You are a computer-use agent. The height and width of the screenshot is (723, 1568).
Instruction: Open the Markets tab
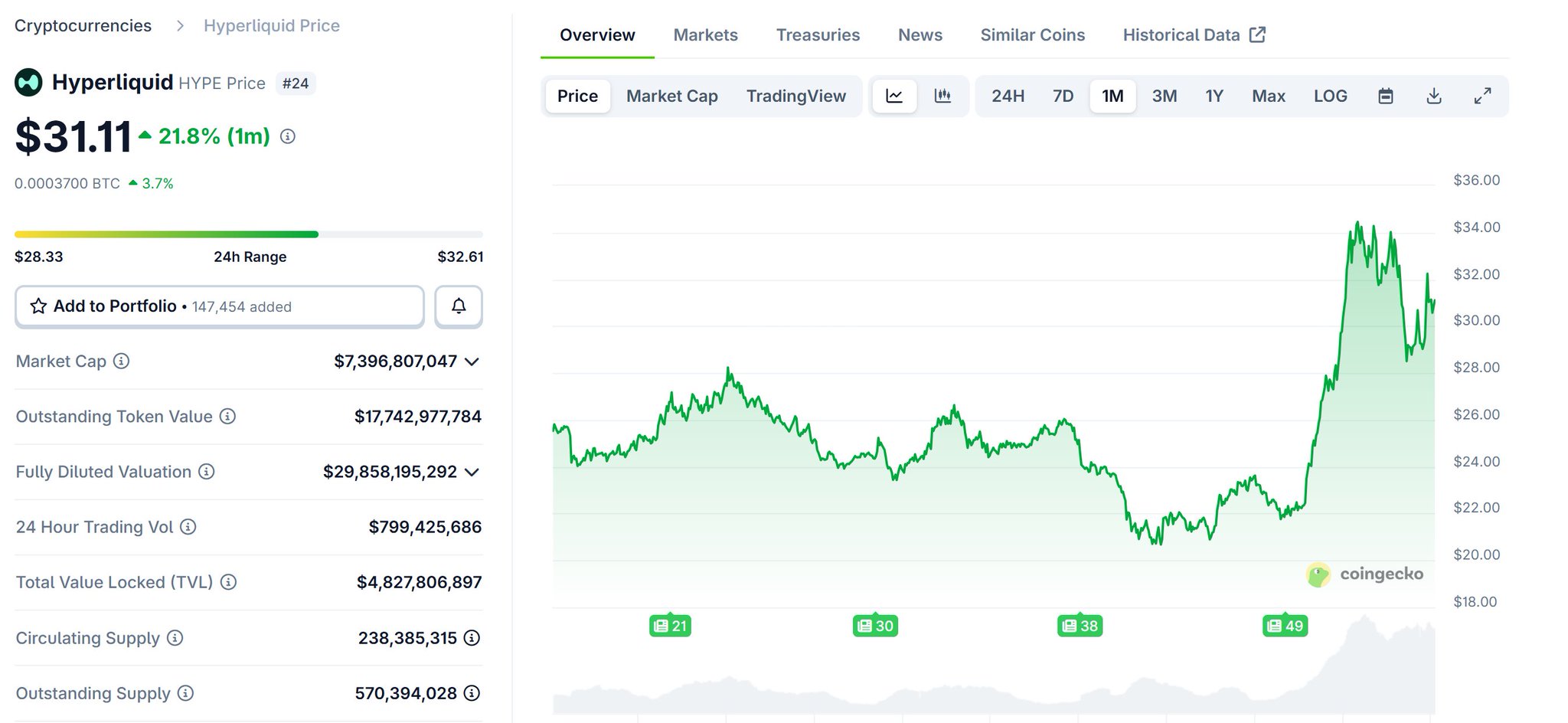click(x=705, y=35)
